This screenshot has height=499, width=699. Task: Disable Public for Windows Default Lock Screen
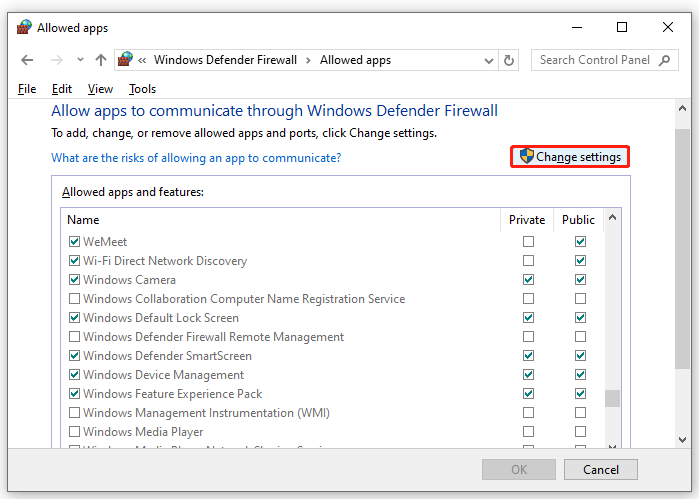tap(580, 318)
